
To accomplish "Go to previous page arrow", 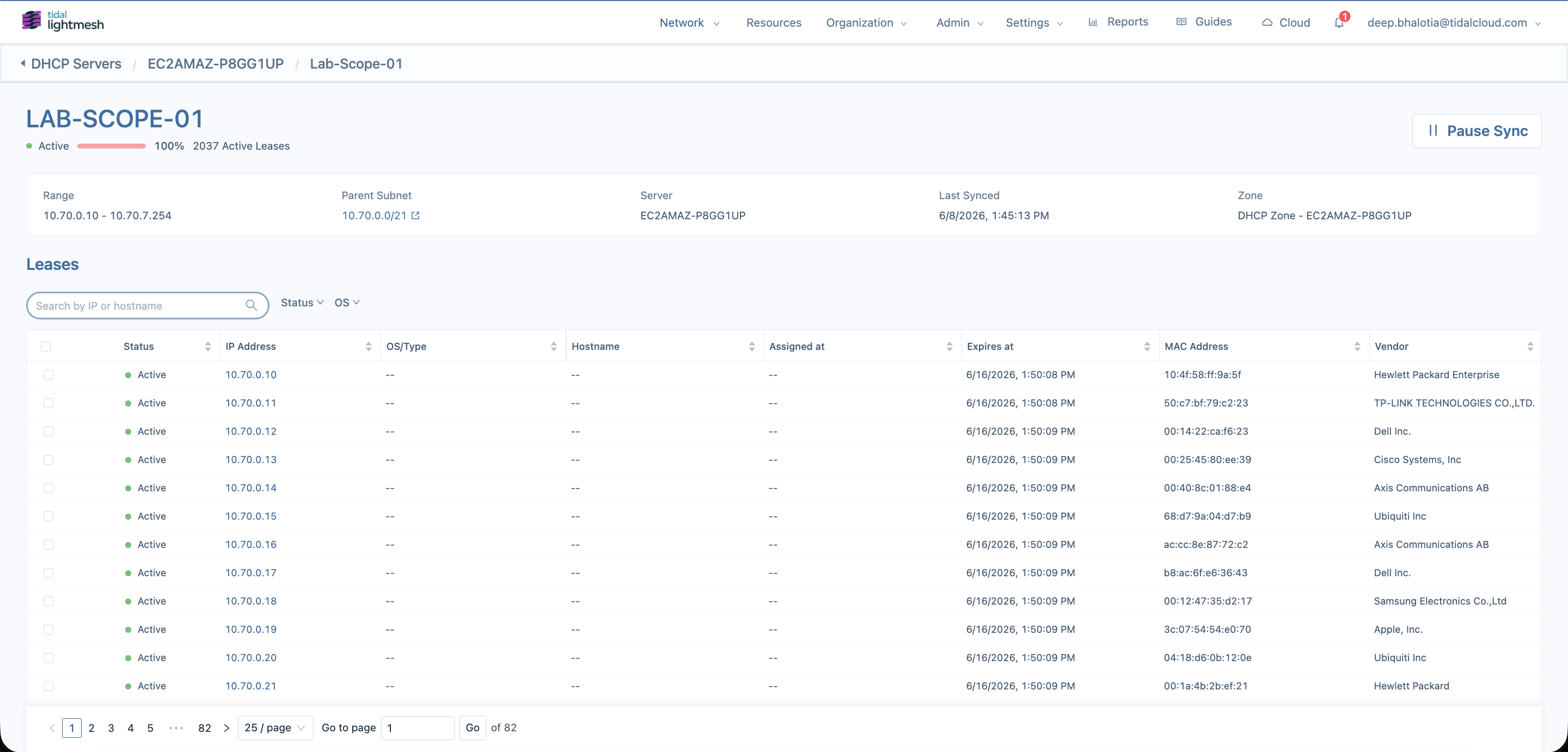I will click(x=52, y=728).
